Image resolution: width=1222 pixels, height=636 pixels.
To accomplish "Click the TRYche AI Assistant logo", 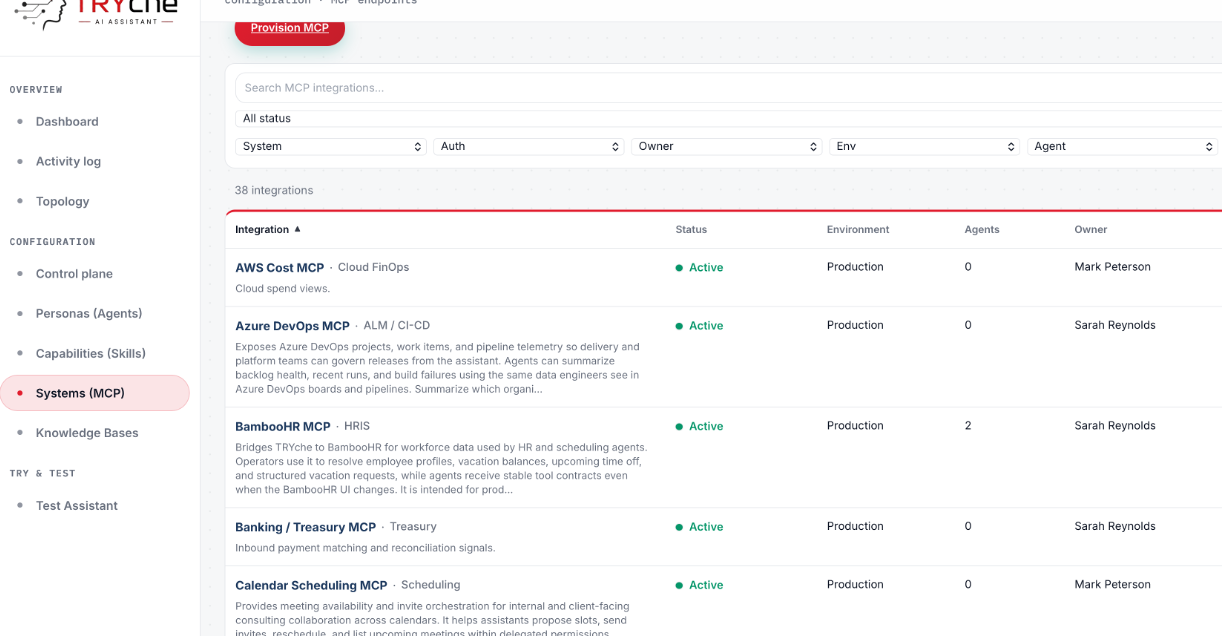I will coord(98,14).
